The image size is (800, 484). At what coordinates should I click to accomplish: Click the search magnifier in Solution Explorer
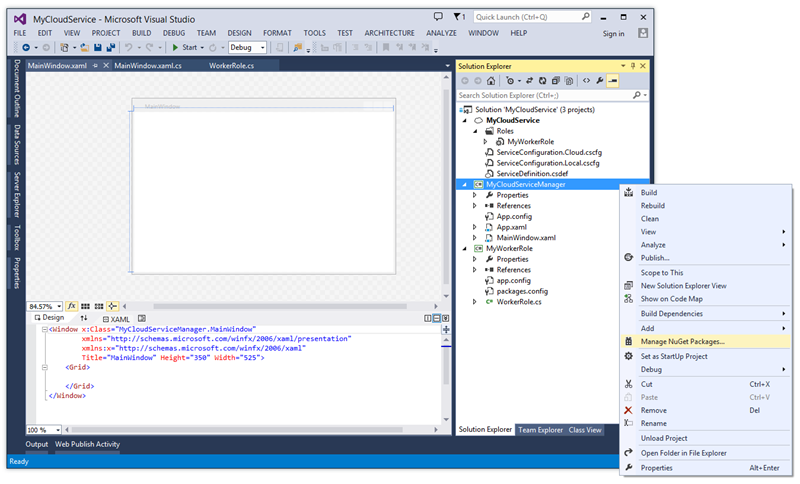[x=636, y=95]
